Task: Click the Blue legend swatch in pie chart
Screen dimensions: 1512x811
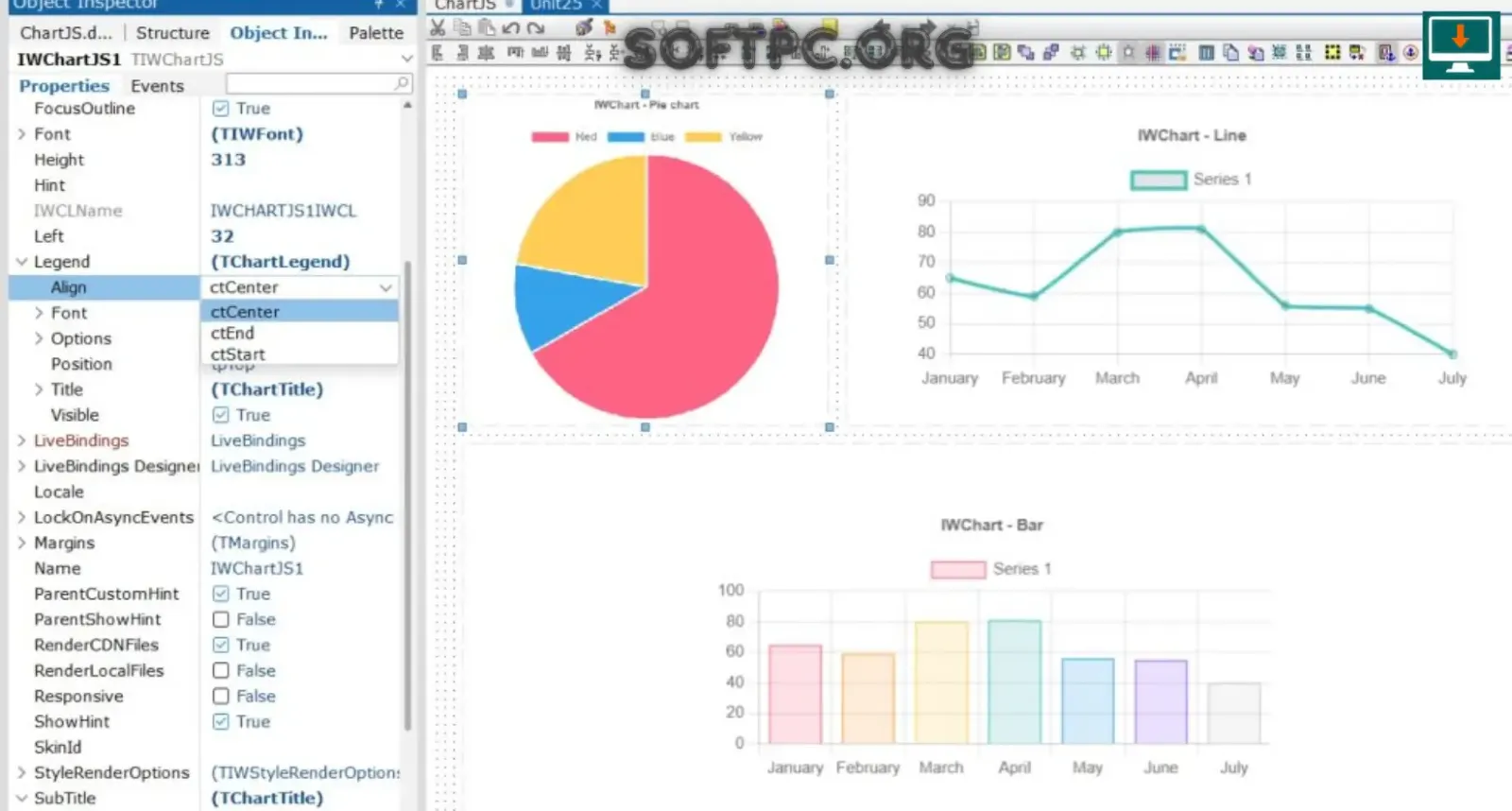Action: coord(626,137)
